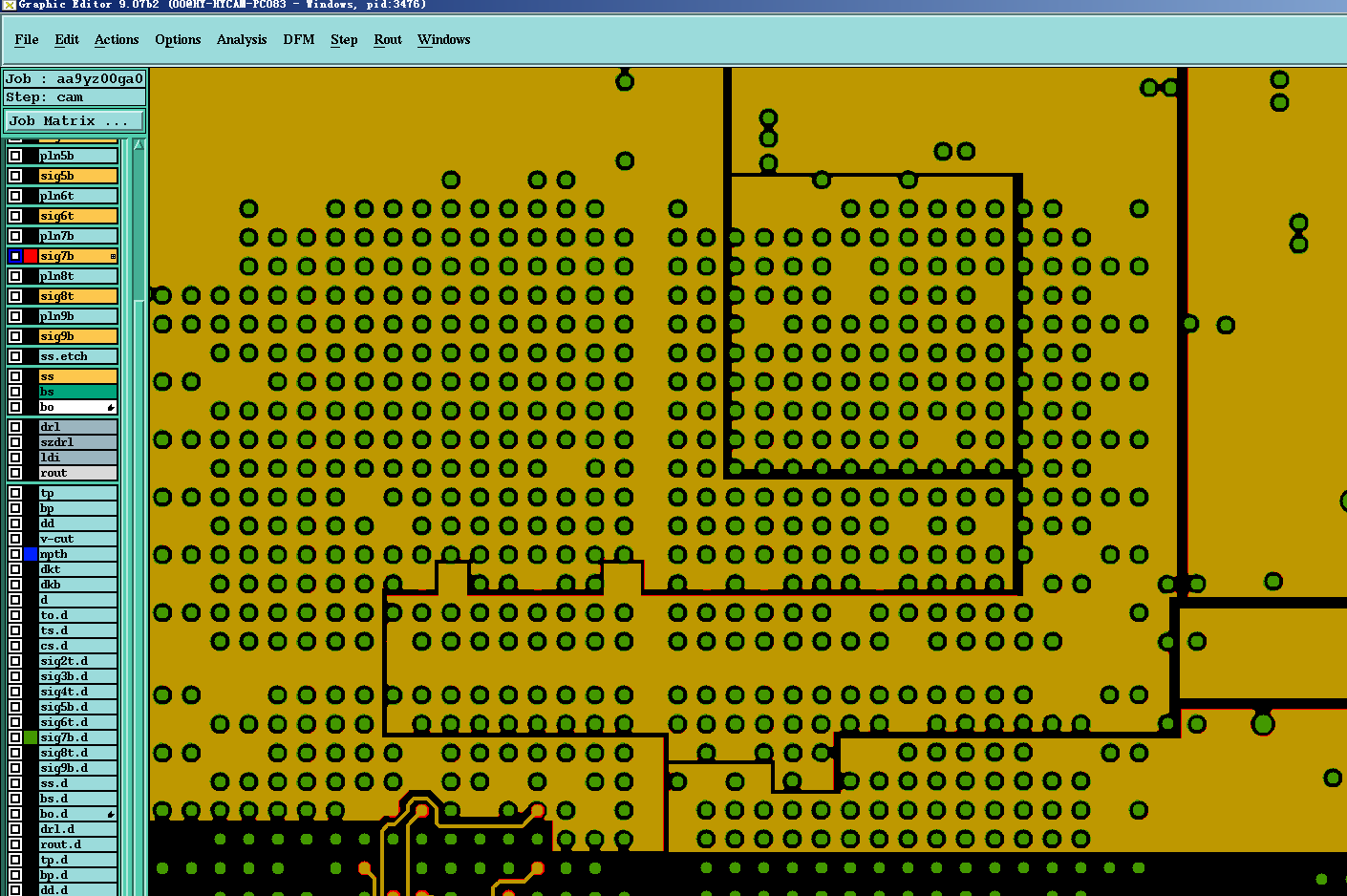This screenshot has width=1347, height=896.
Task: Click the green color swatch for sig7b.d
Action: (x=31, y=737)
